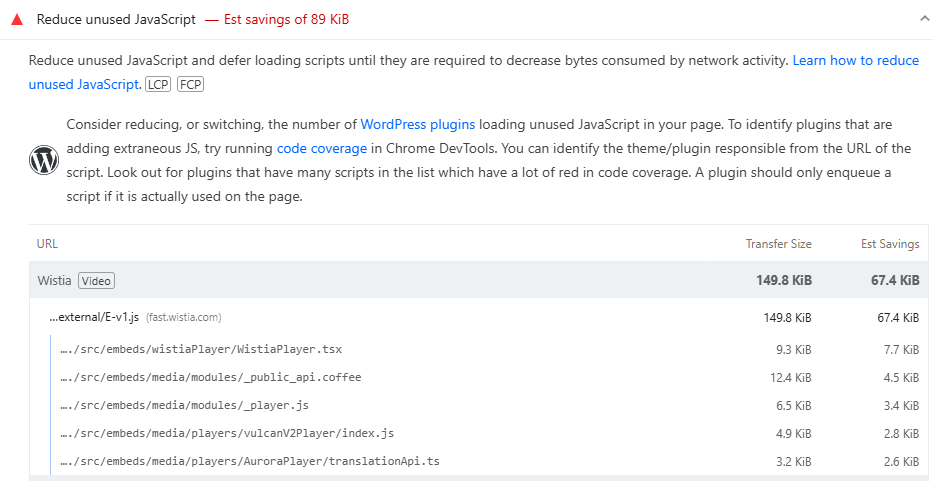Viewport: 933px width, 481px height.
Task: Select the Wistia group row label
Action: 55,280
